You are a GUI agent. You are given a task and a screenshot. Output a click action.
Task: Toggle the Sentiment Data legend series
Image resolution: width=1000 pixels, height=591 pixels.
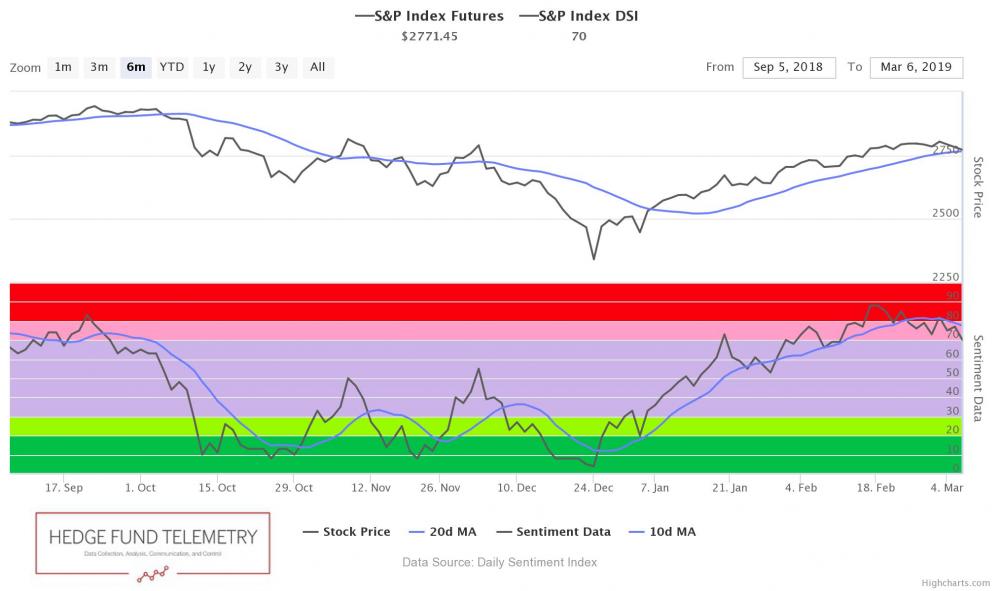click(x=554, y=532)
